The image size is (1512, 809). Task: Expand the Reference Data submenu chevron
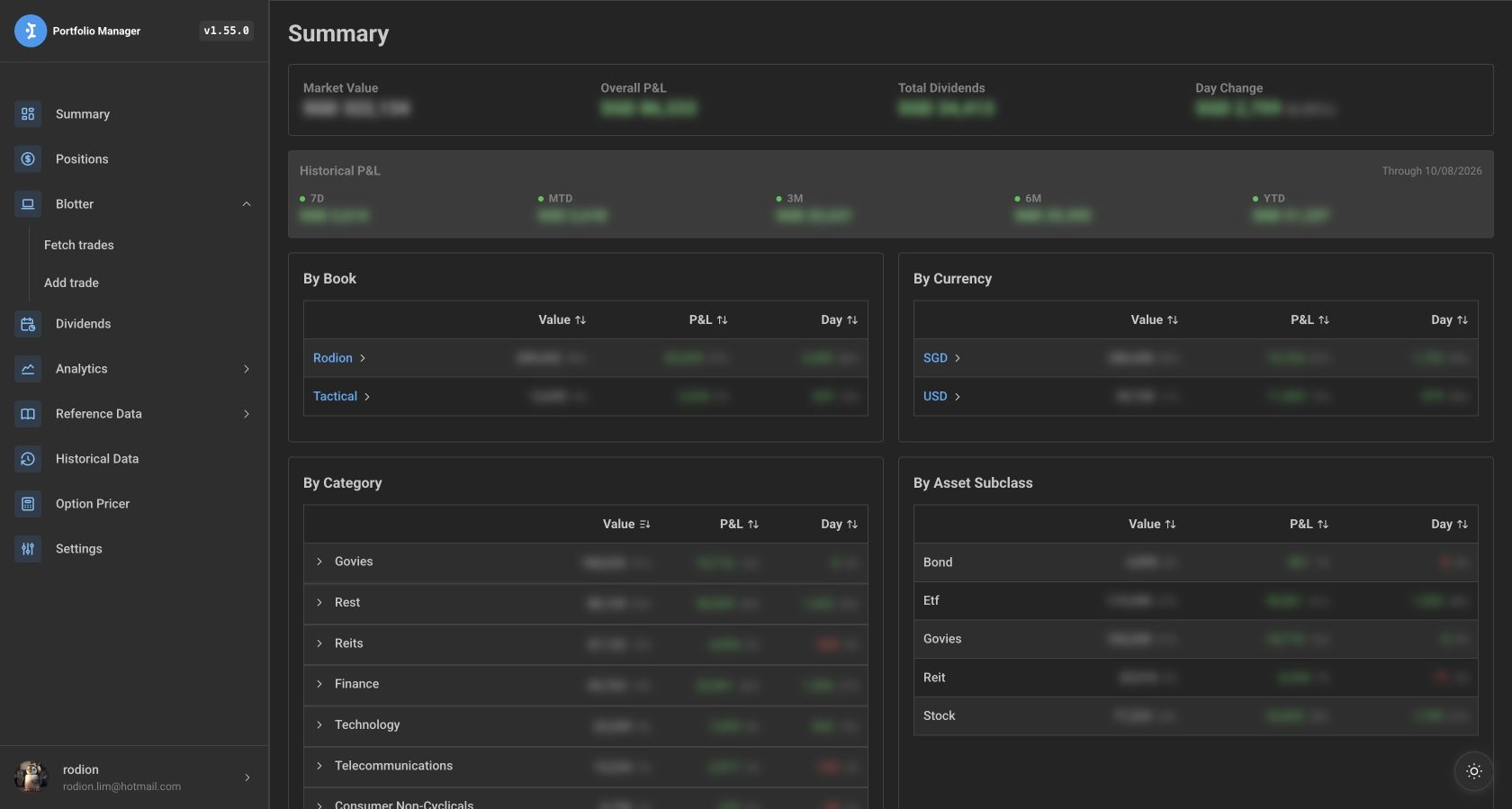247,414
